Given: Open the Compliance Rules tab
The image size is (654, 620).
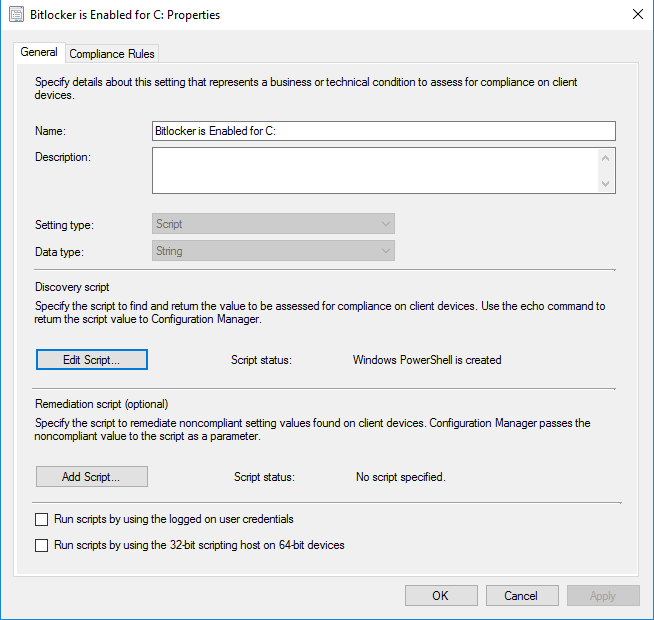Looking at the screenshot, I should tap(112, 53).
